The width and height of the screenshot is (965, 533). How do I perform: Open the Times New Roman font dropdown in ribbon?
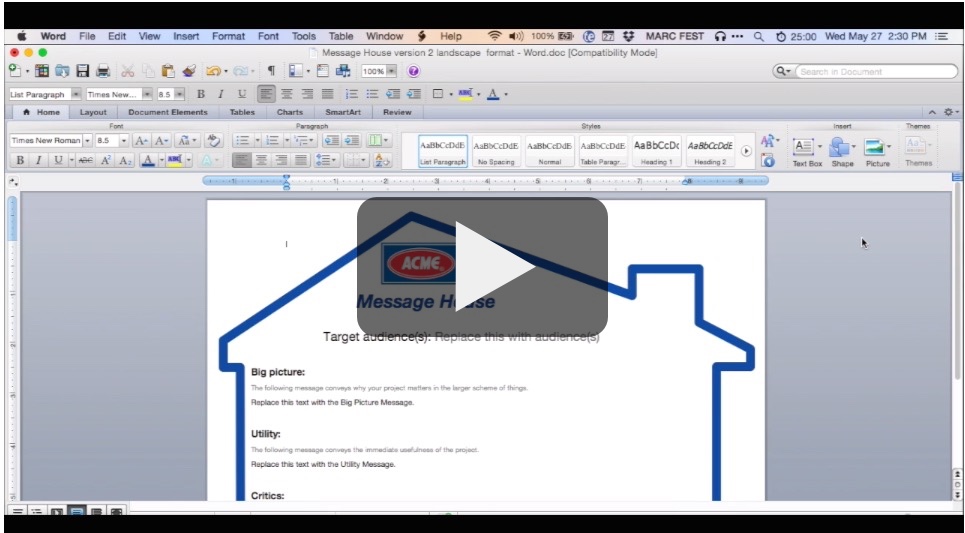(87, 140)
